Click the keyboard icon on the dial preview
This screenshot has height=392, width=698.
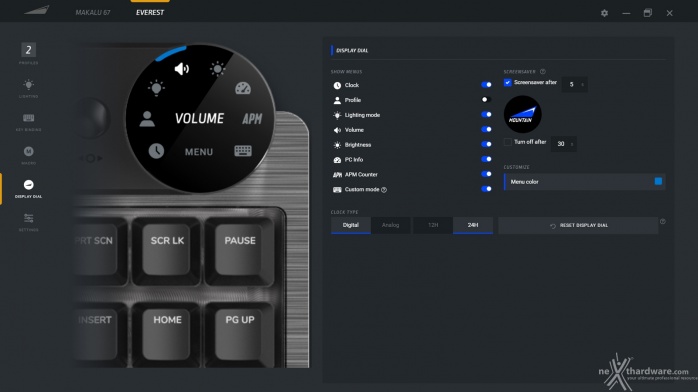tap(243, 151)
